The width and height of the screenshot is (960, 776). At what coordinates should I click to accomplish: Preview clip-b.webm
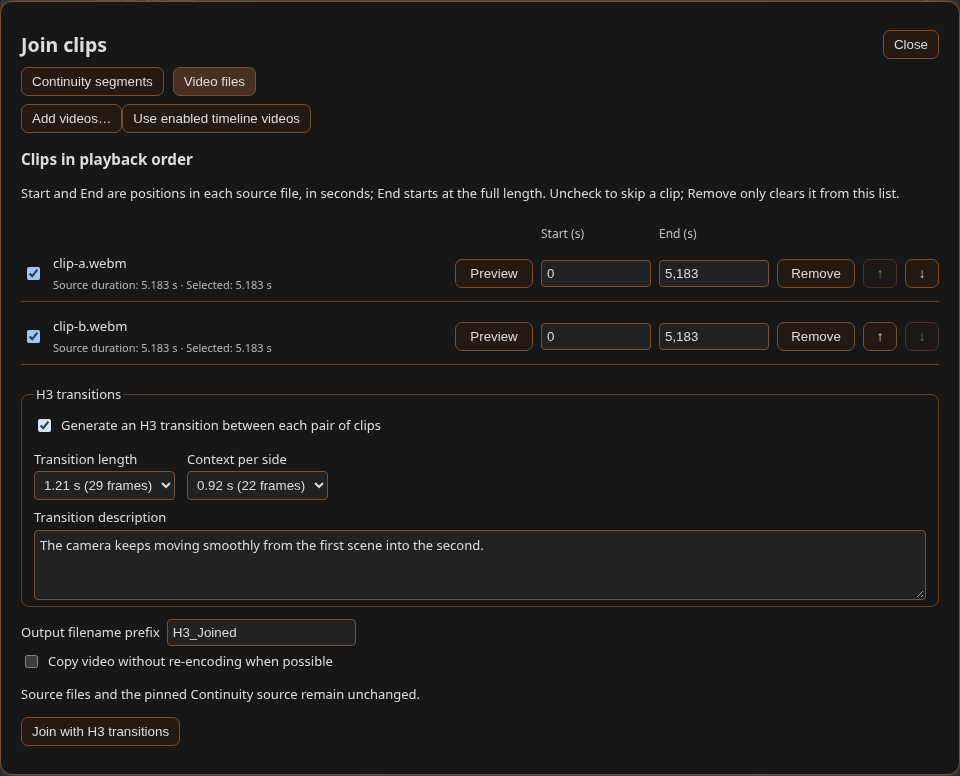coord(494,337)
